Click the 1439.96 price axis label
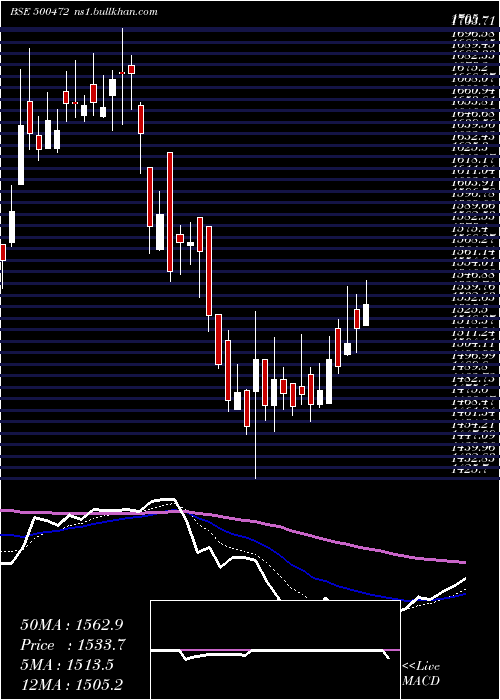 [x=473, y=449]
